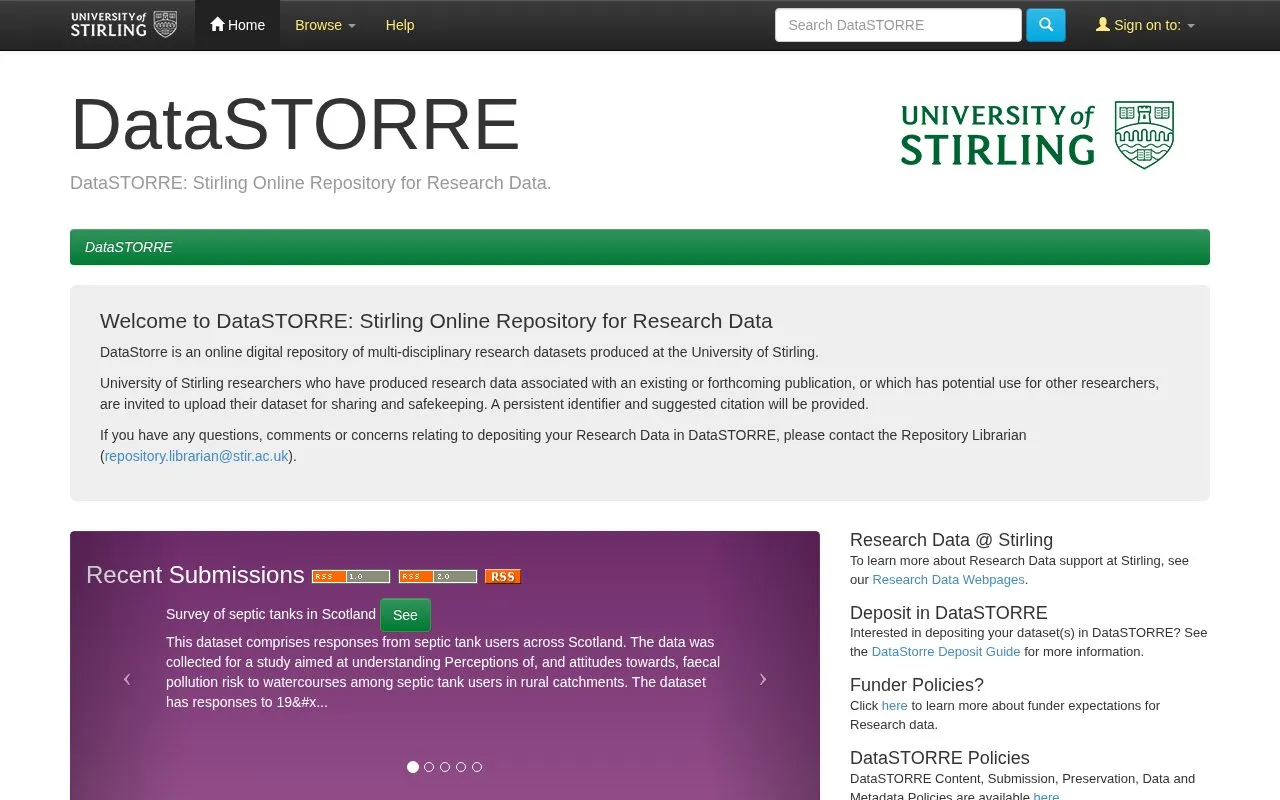Image resolution: width=1280 pixels, height=800 pixels.
Task: Select the second carousel indicator dot
Action: point(429,767)
